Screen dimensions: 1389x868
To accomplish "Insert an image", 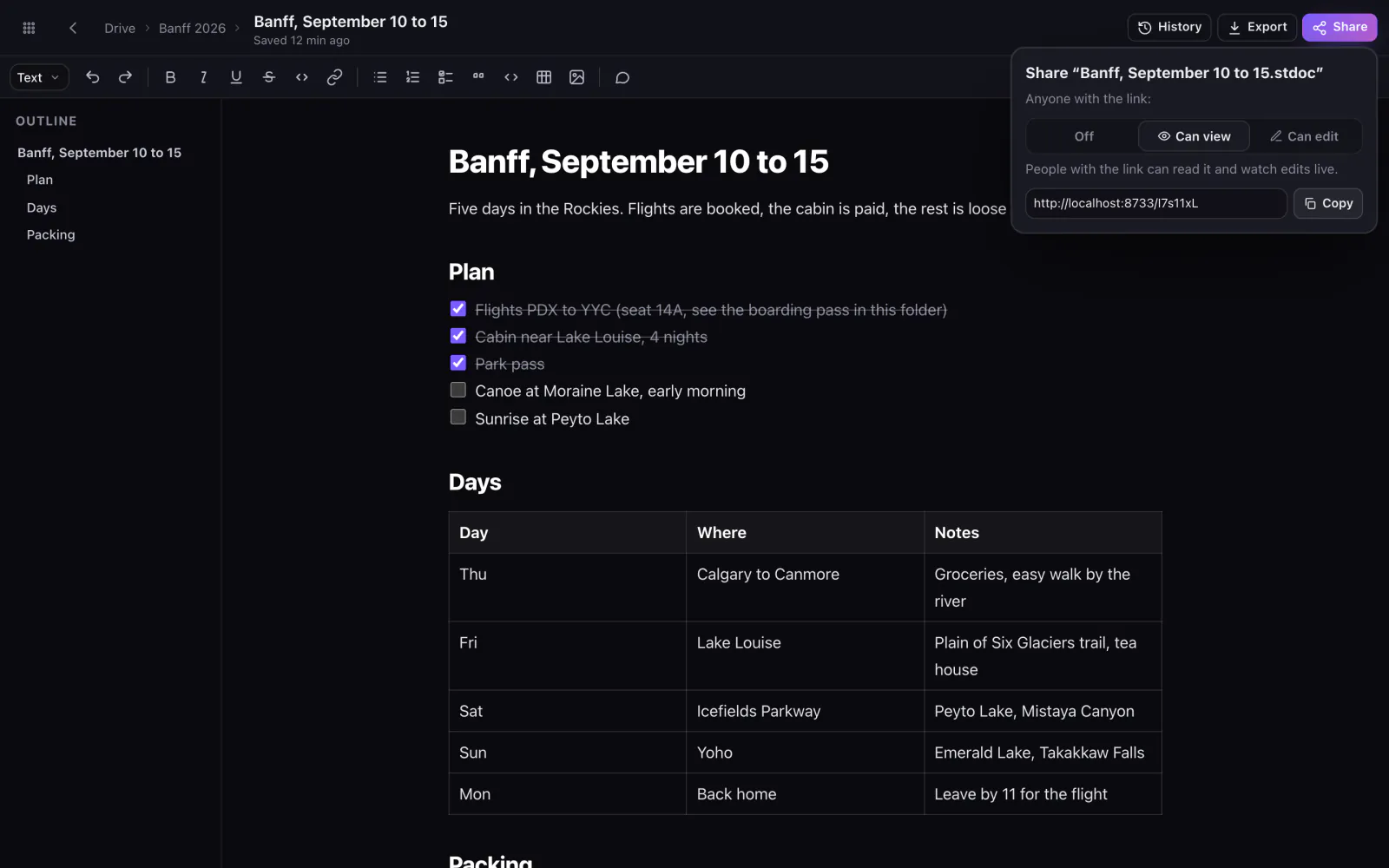I will point(576,77).
